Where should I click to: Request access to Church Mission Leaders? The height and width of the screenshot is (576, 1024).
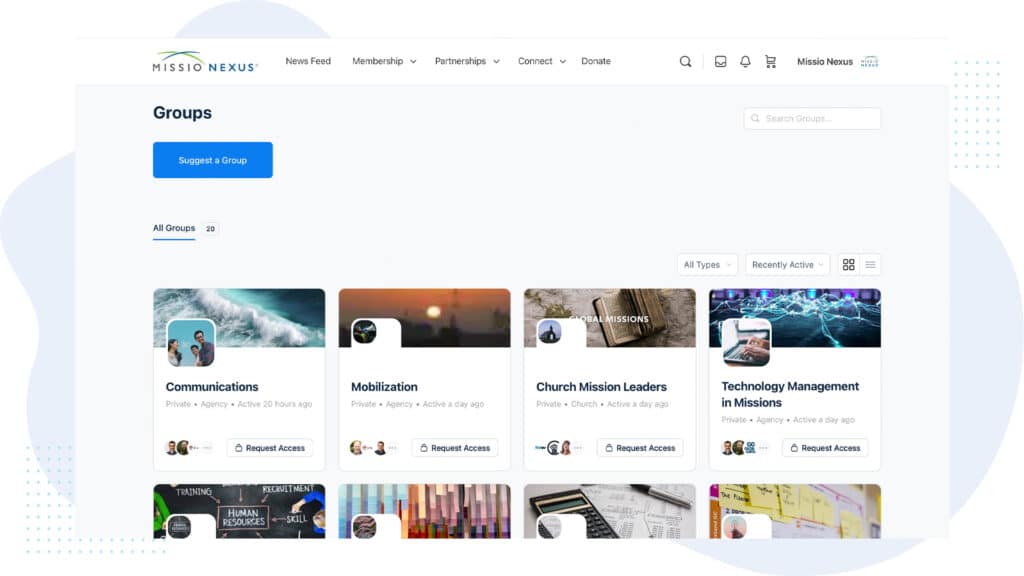pyautogui.click(x=640, y=448)
